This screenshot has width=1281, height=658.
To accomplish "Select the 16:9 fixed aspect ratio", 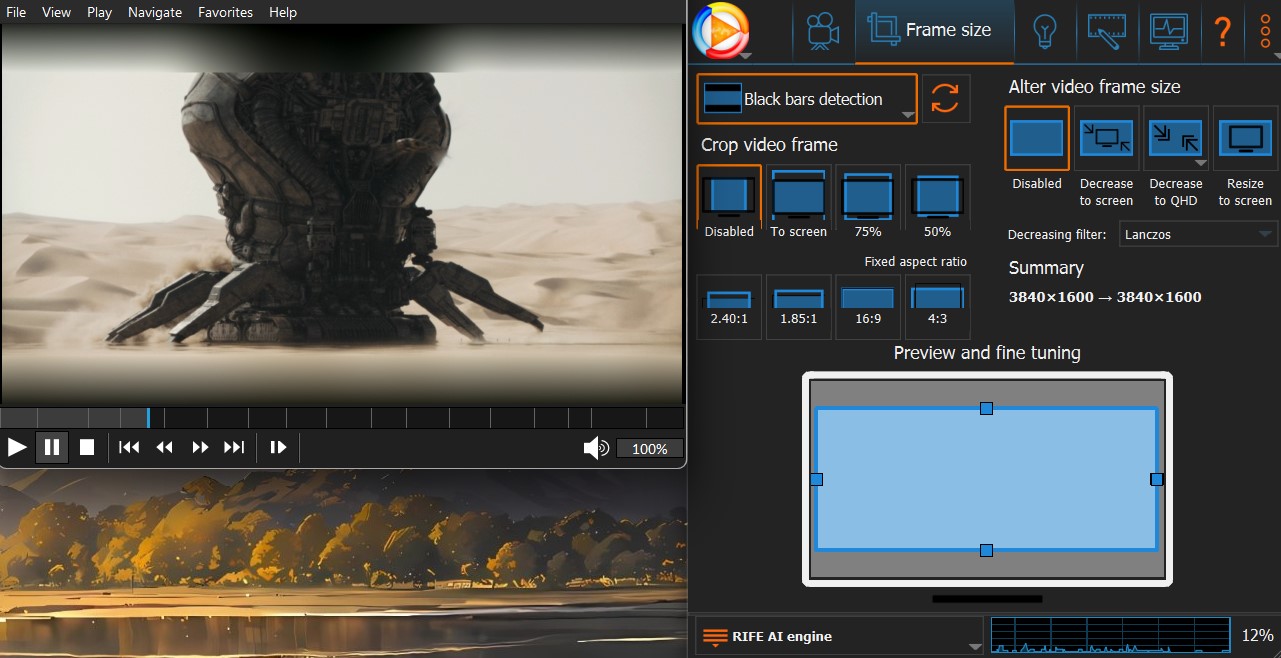I will click(867, 307).
